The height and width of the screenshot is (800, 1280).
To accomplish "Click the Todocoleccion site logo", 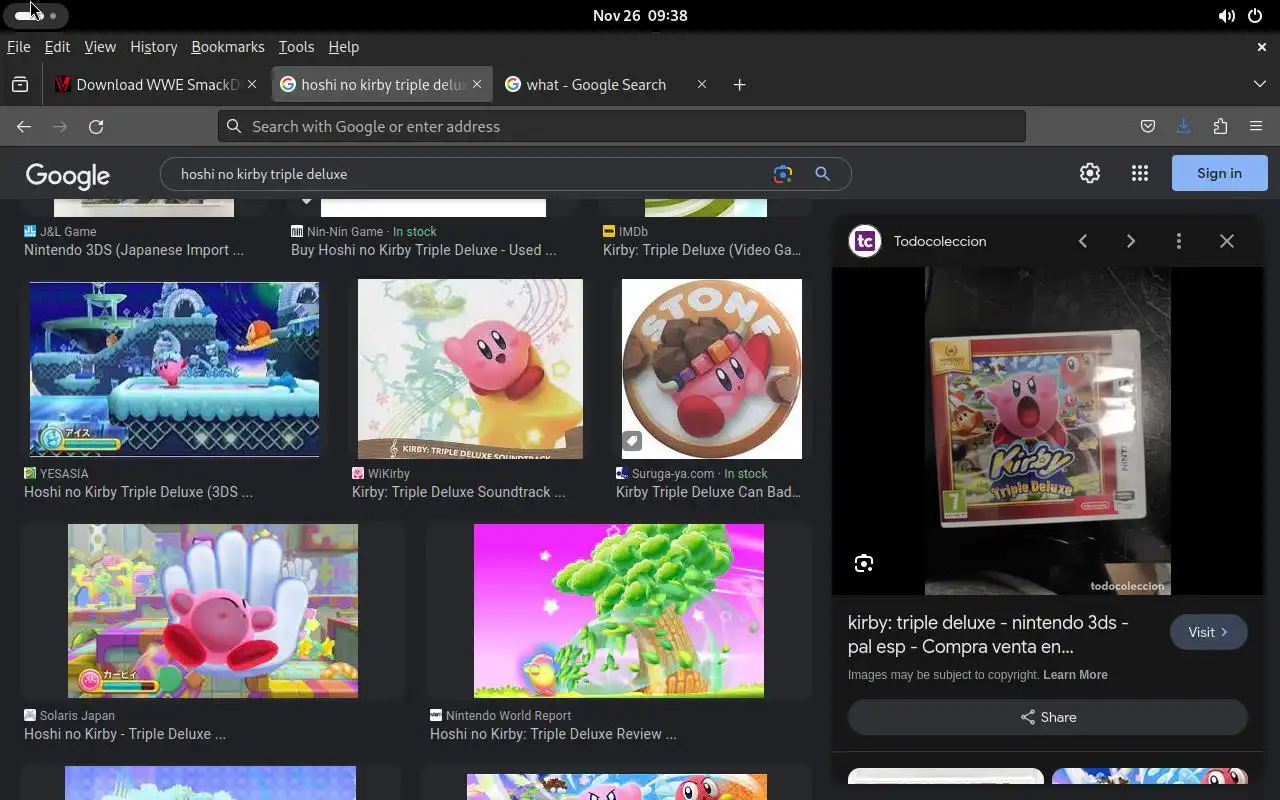I will pos(865,241).
